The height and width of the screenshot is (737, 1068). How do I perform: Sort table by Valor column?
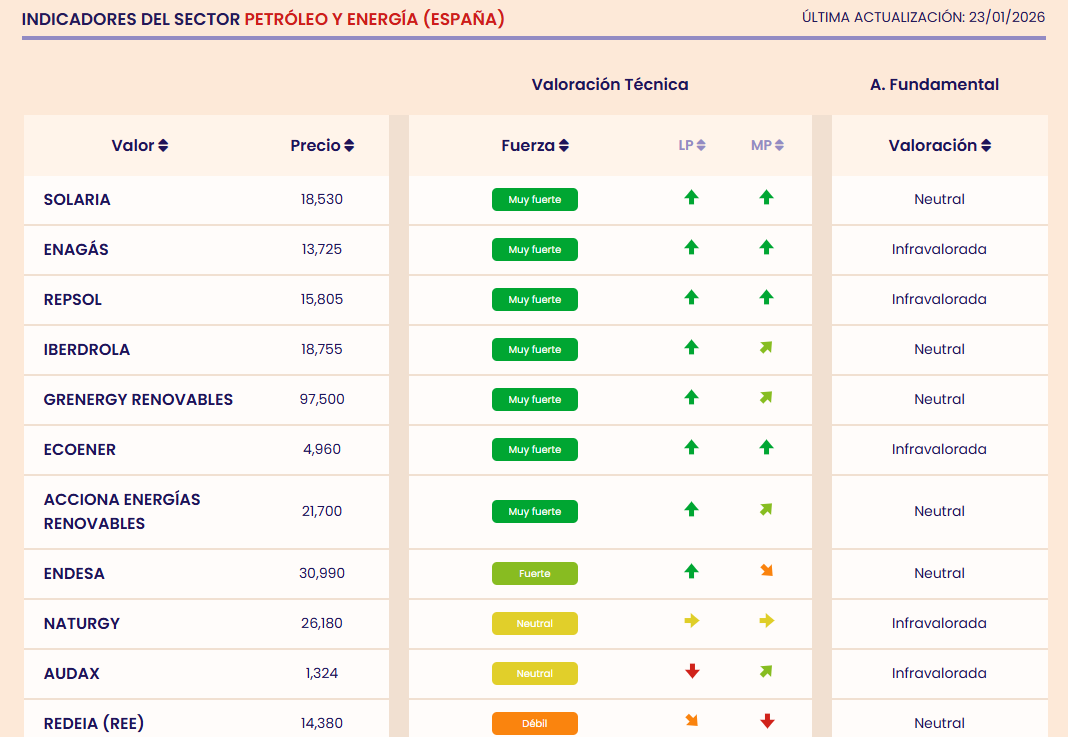click(140, 145)
